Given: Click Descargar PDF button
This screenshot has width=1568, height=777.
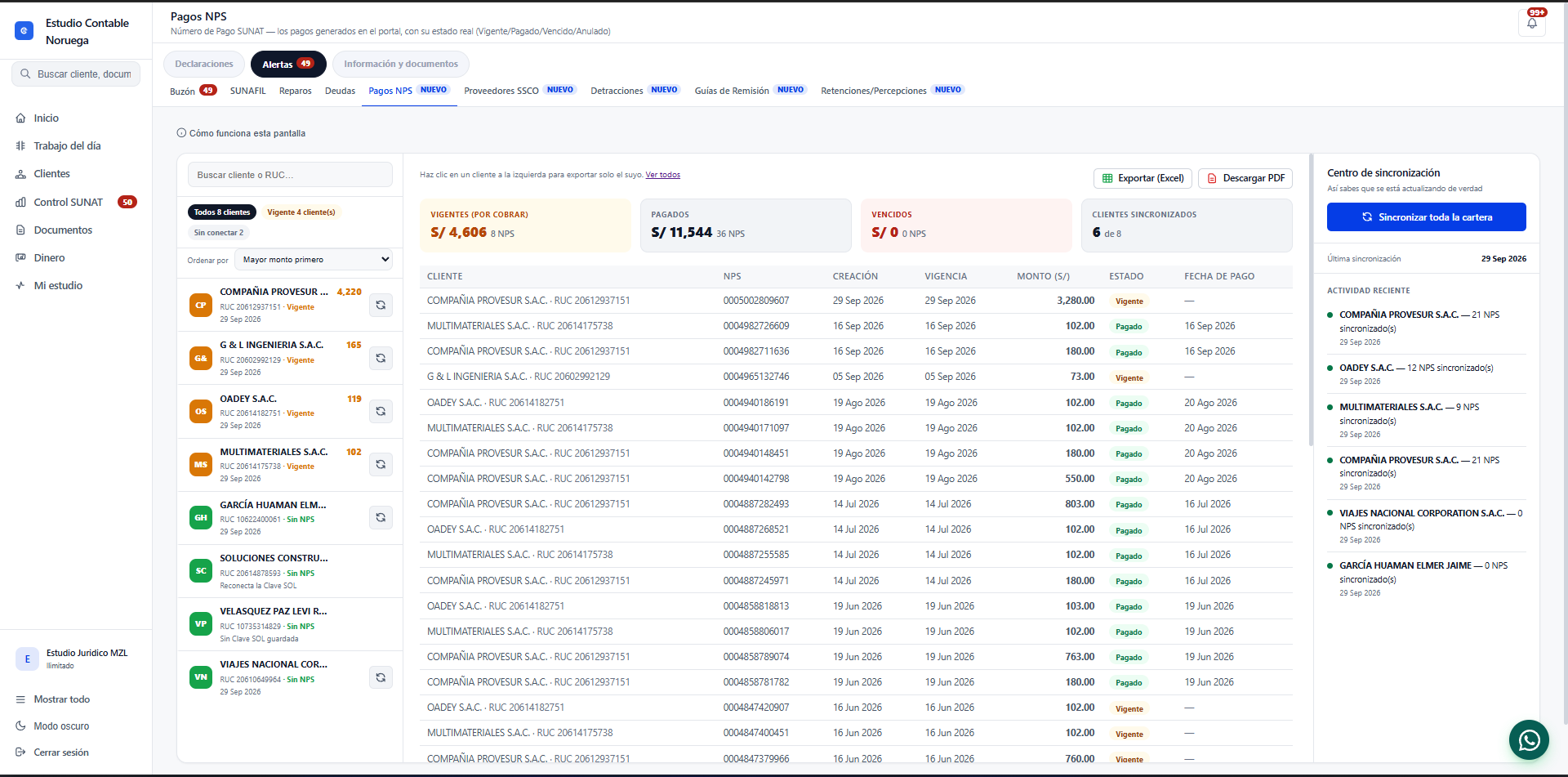Looking at the screenshot, I should pyautogui.click(x=1245, y=178).
